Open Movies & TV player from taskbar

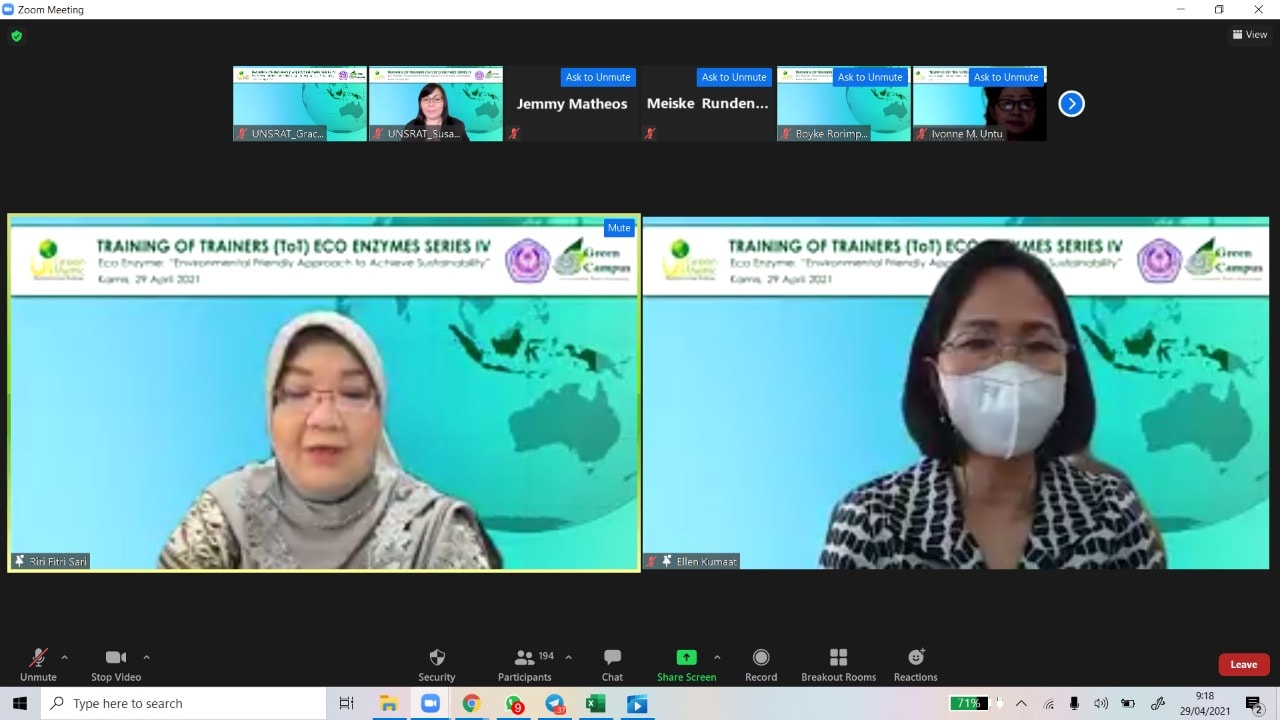637,704
